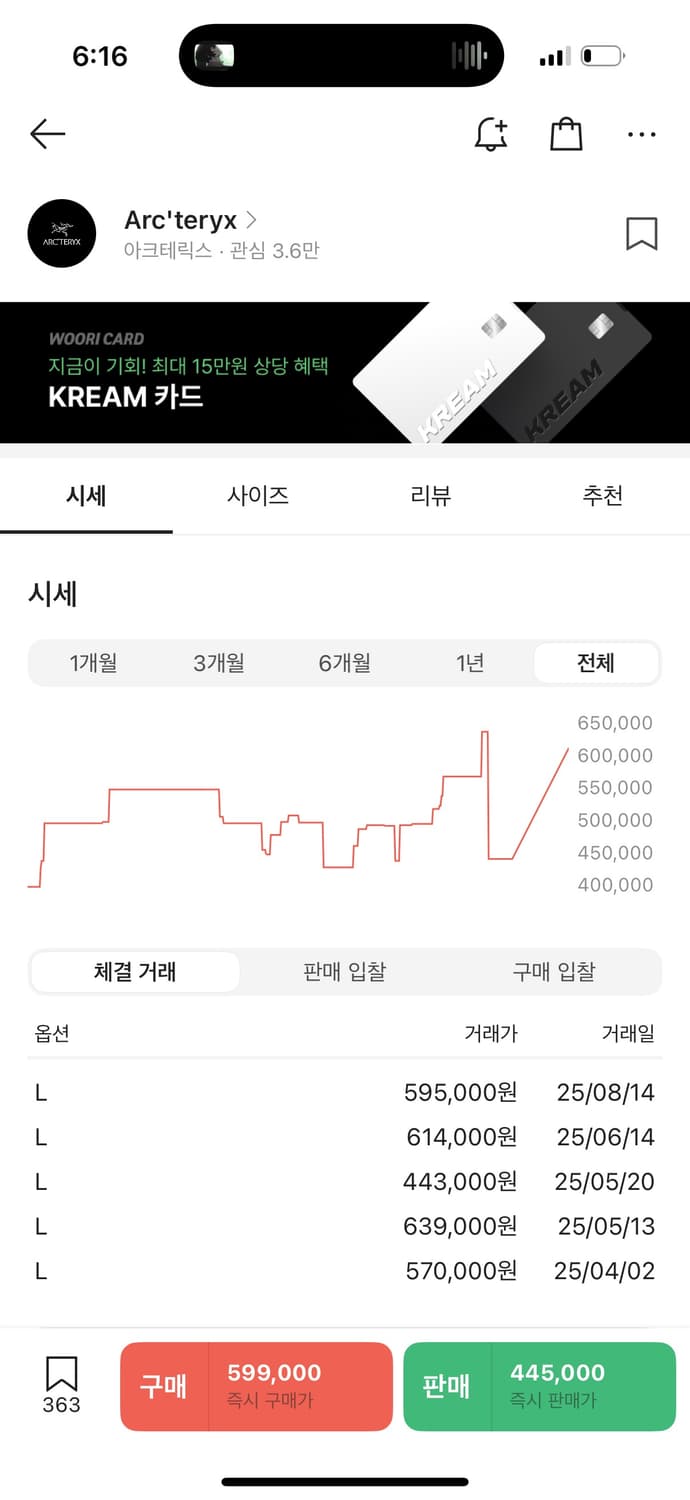Select the 1개월 chart period
Image resolution: width=690 pixels, height=1500 pixels.
coord(93,663)
